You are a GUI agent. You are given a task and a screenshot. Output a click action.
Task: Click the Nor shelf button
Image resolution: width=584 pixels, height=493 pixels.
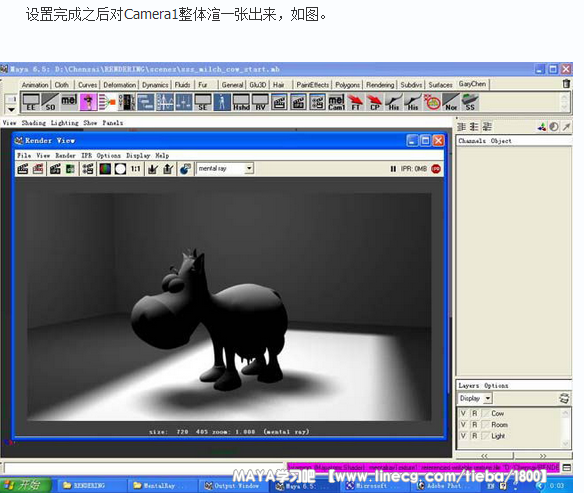451,102
